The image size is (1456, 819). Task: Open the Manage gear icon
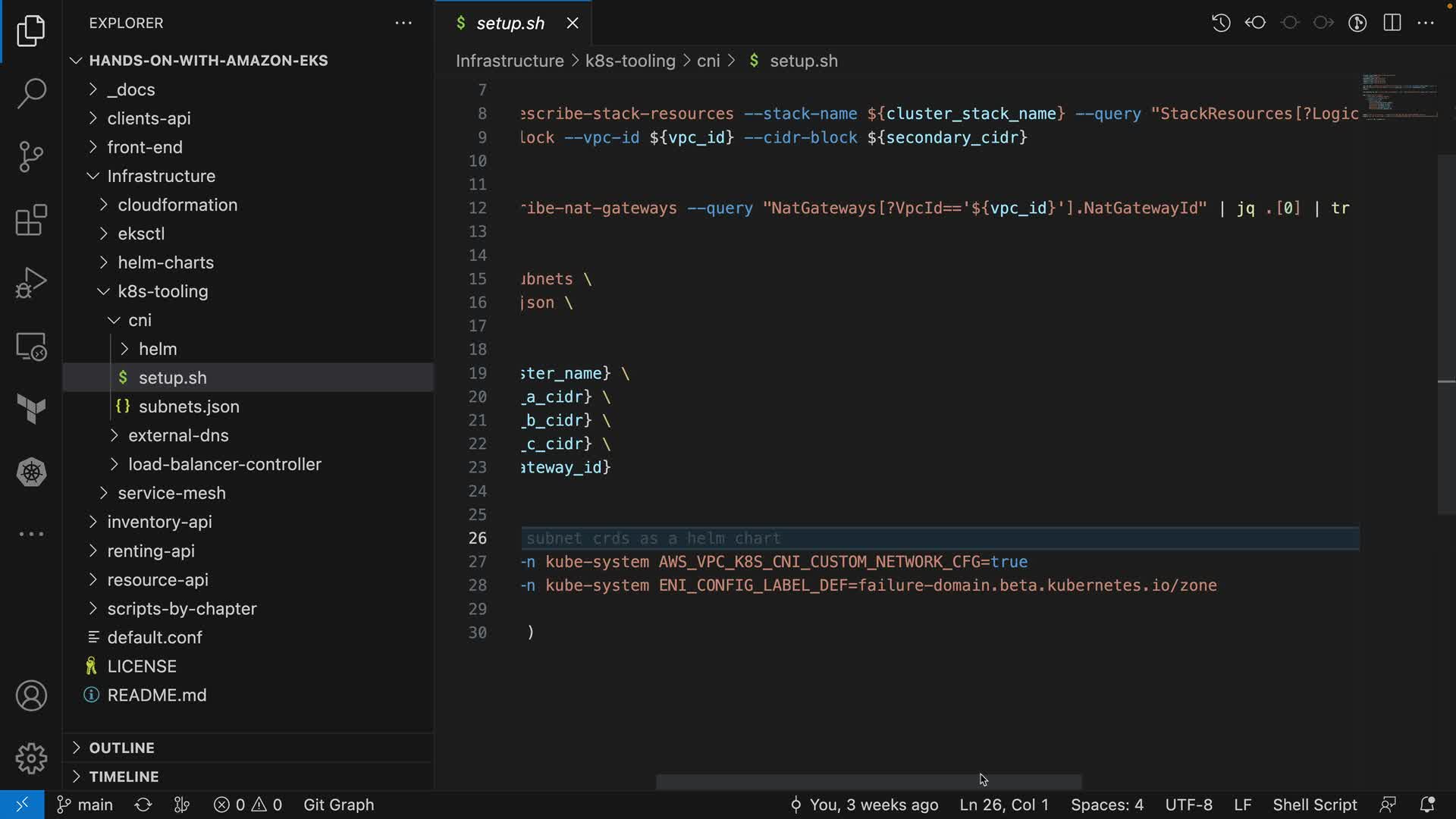click(31, 758)
